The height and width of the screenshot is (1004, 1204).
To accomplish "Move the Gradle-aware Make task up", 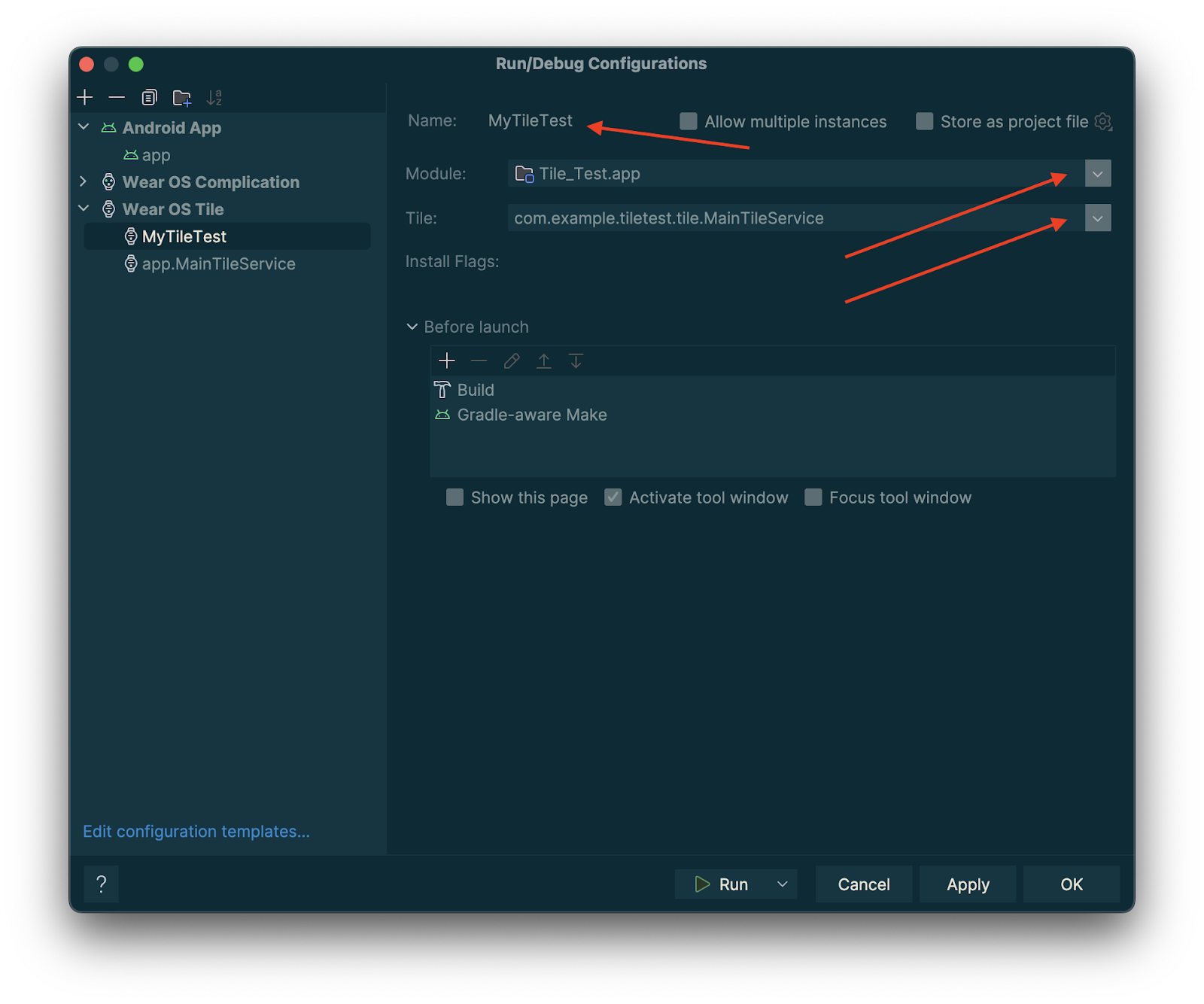I will tap(544, 361).
